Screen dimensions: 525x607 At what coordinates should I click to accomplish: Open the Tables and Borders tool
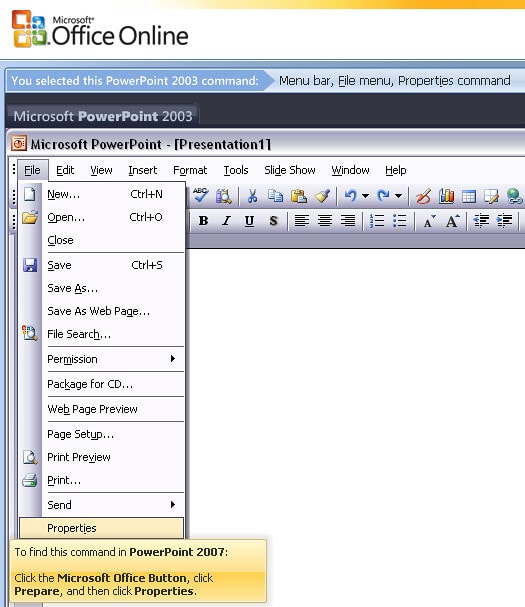pyautogui.click(x=491, y=196)
